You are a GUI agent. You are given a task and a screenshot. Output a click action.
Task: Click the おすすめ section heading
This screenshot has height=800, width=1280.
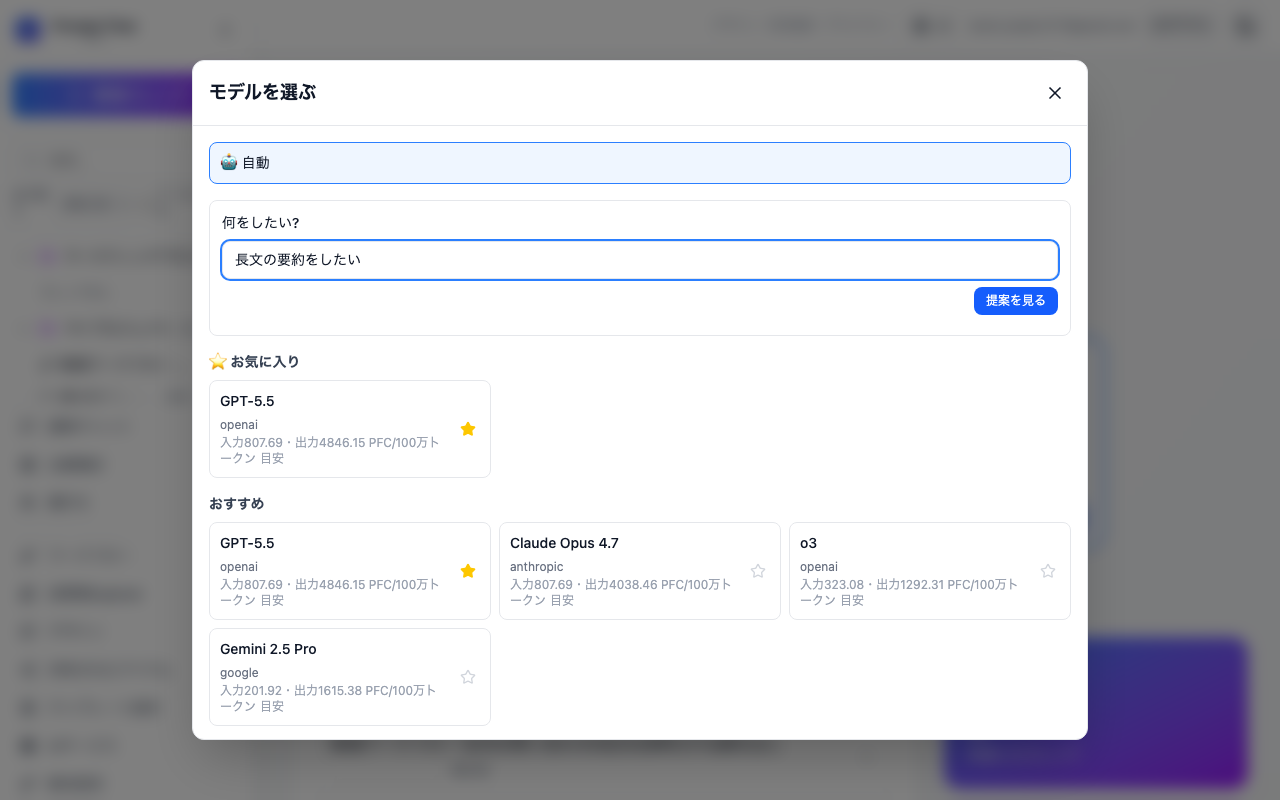click(237, 503)
